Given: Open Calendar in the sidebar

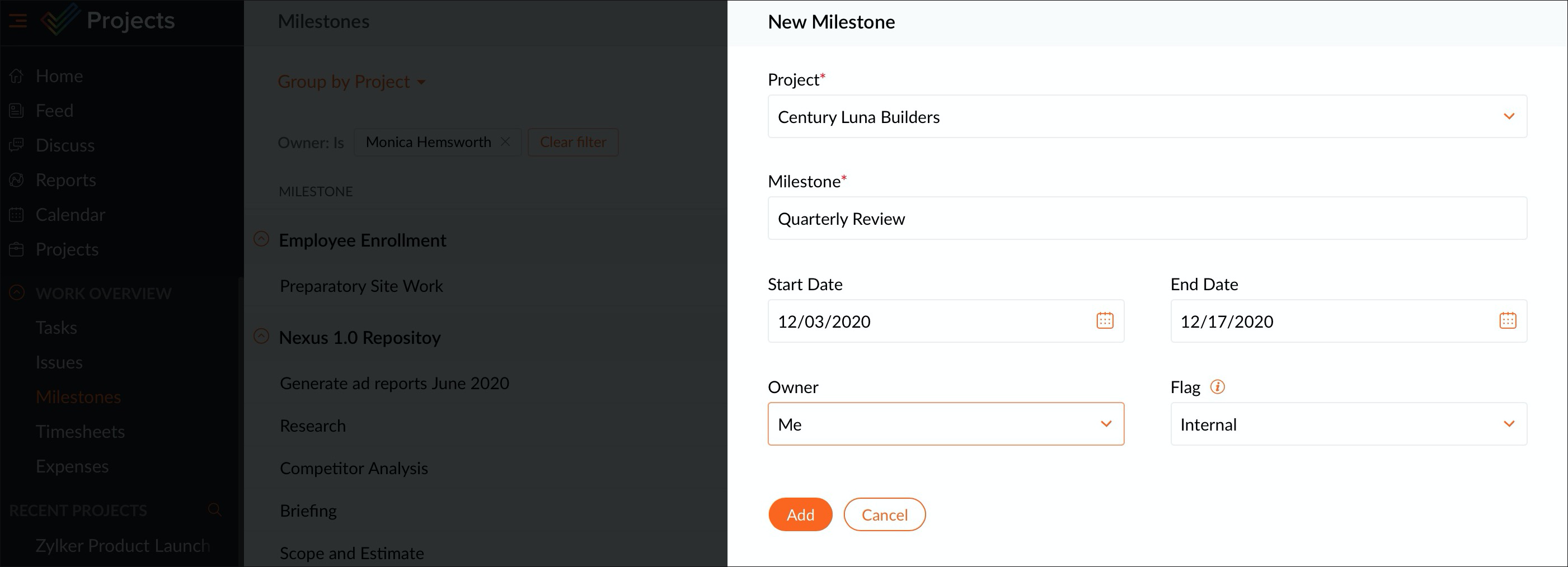Looking at the screenshot, I should point(70,215).
